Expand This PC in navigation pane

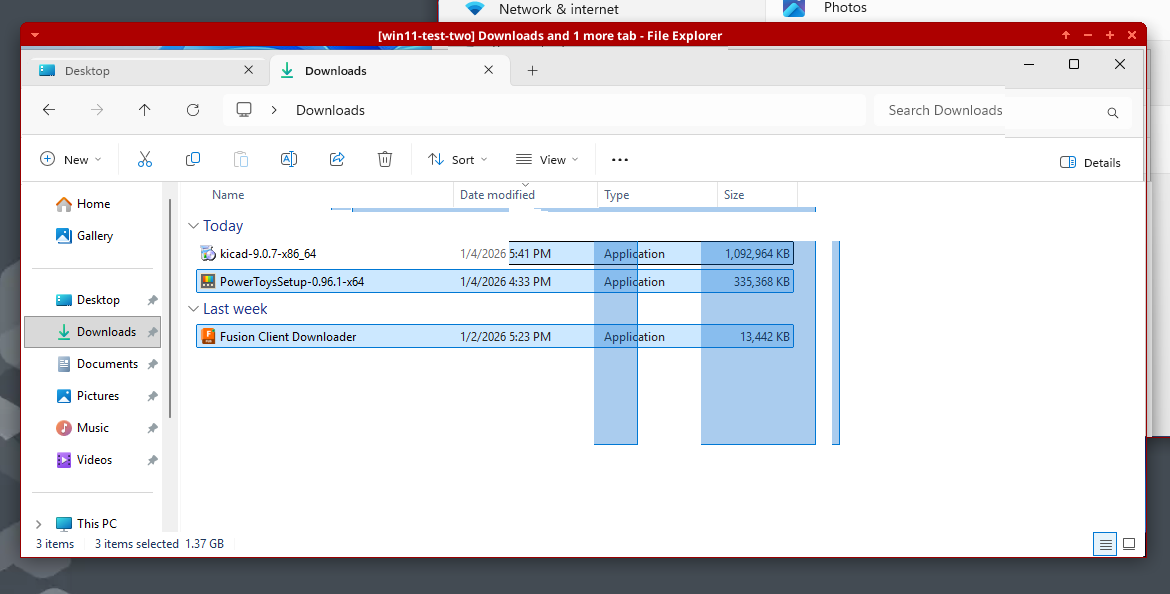click(x=39, y=523)
